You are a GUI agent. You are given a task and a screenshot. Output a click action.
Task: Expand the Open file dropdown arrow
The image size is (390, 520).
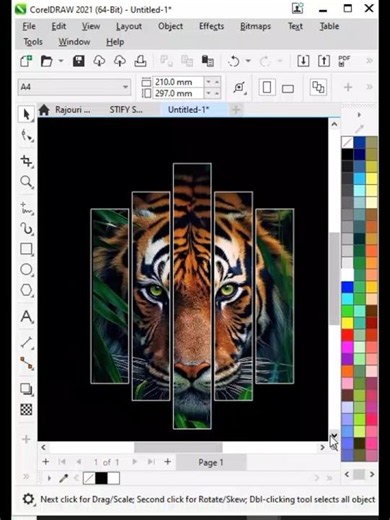pyautogui.click(x=61, y=61)
